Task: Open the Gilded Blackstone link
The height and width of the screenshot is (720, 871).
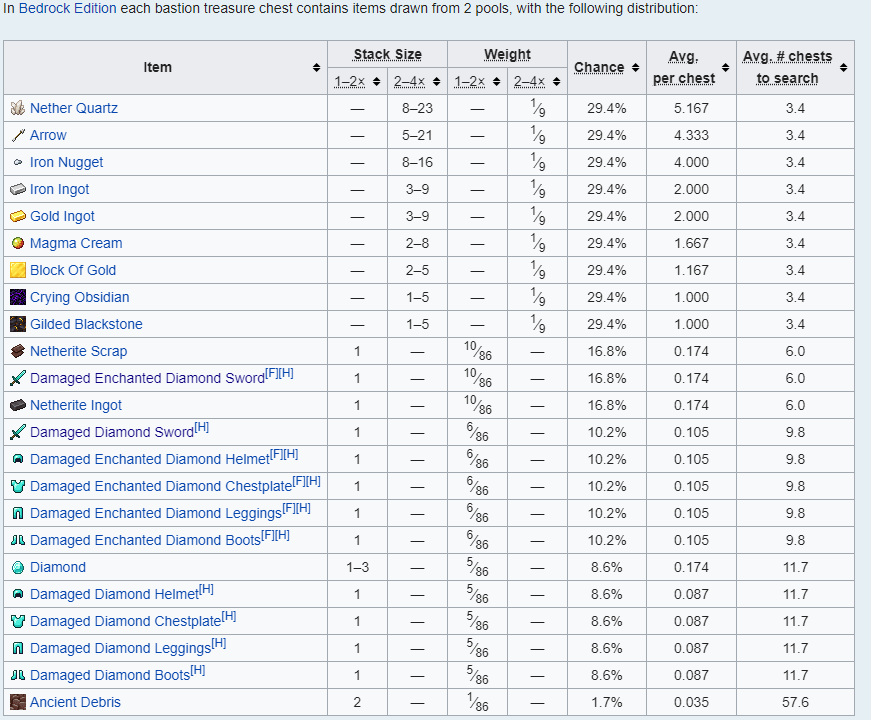Action: (86, 324)
